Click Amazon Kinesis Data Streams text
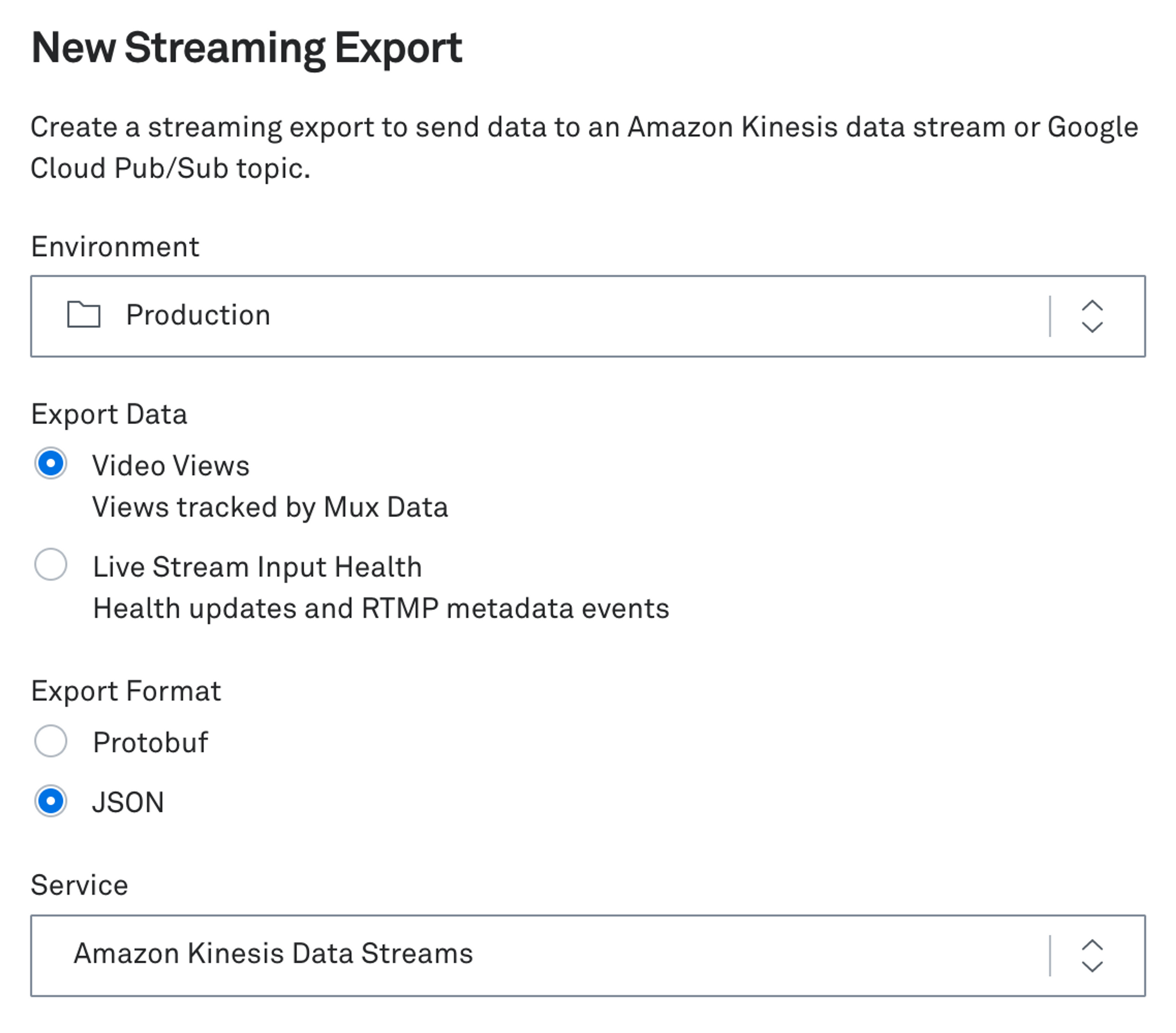Viewport: 1176px width, 1033px height. pos(273,954)
